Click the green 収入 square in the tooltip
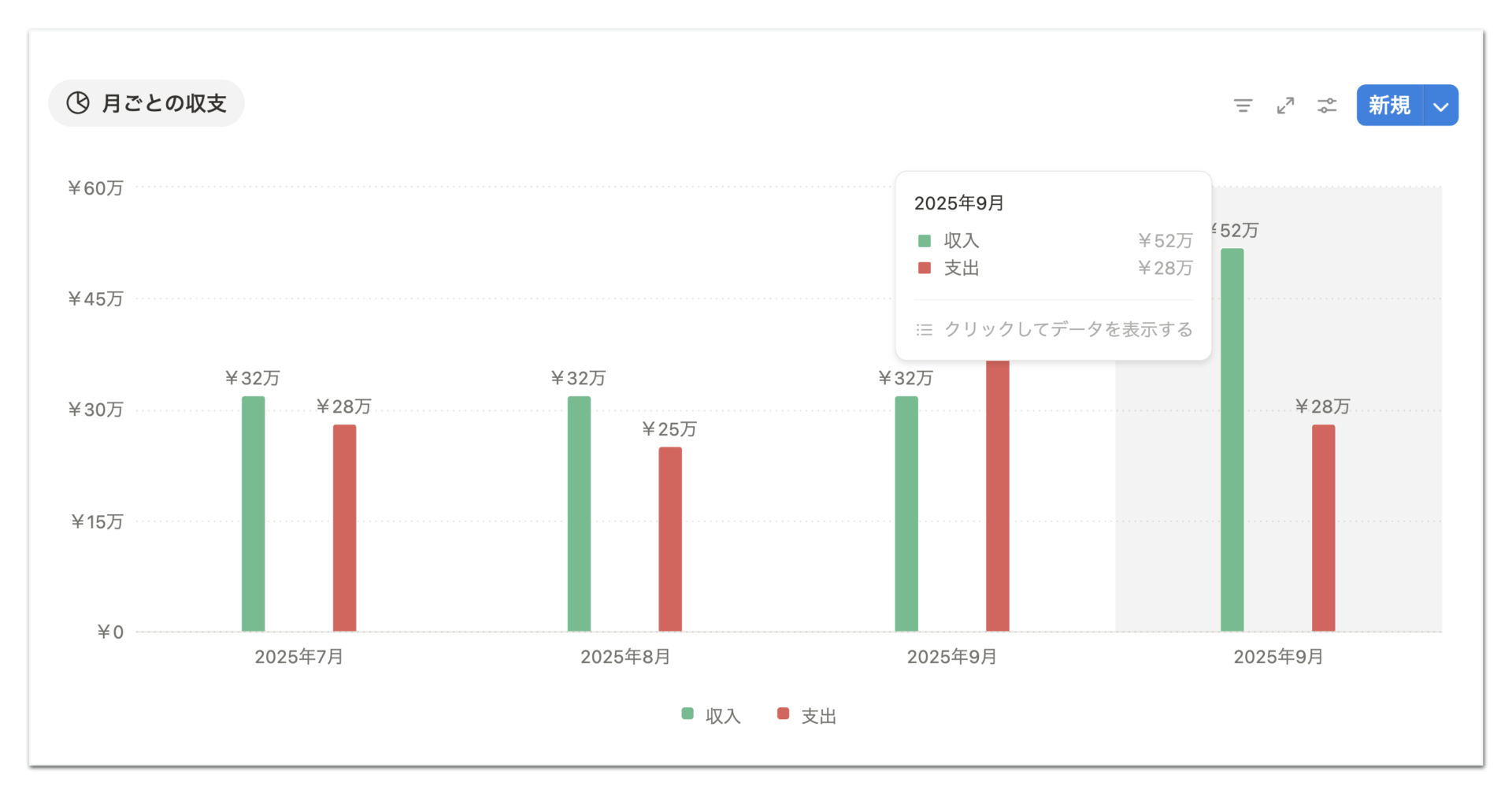1512x797 pixels. click(925, 241)
